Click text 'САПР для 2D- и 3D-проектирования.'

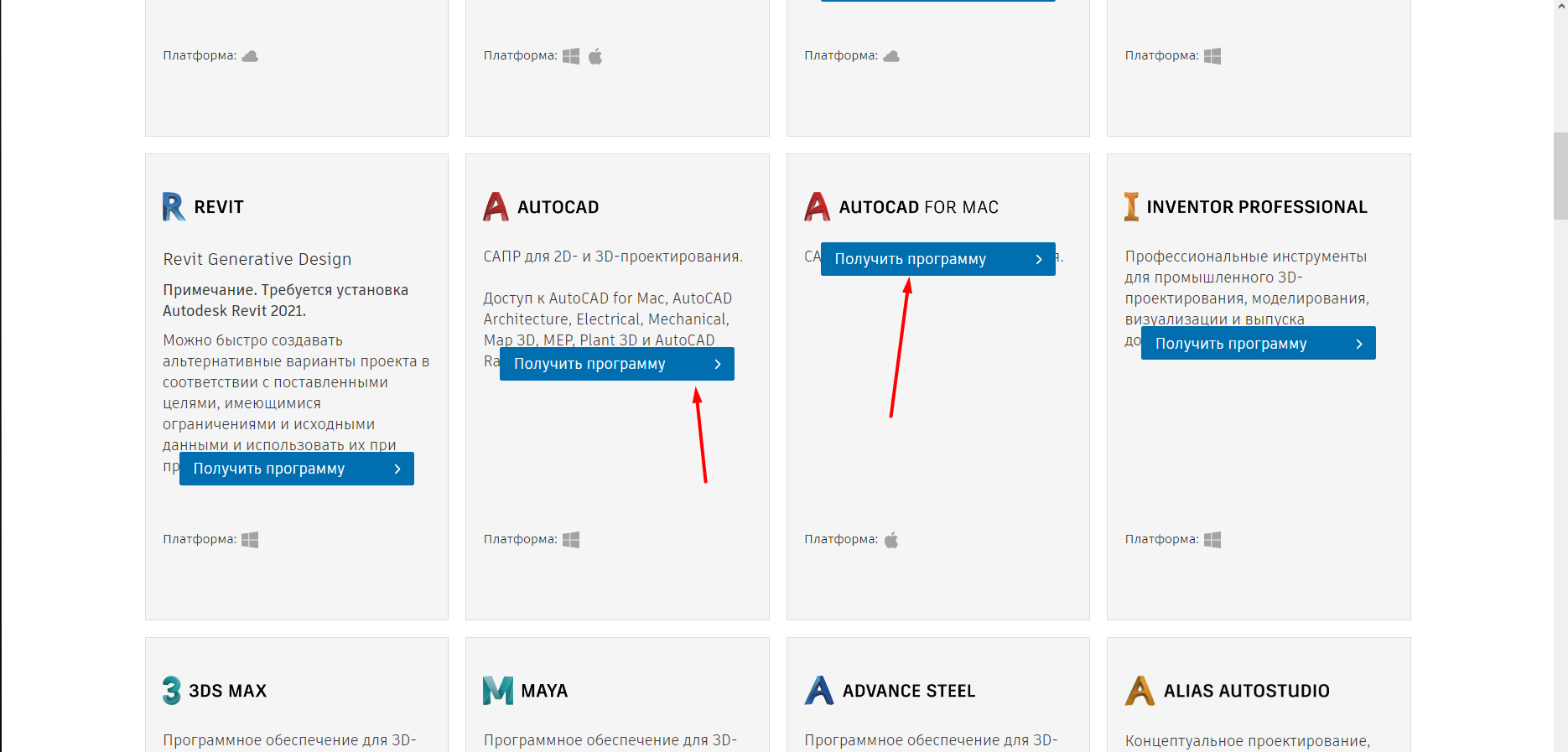tap(613, 257)
